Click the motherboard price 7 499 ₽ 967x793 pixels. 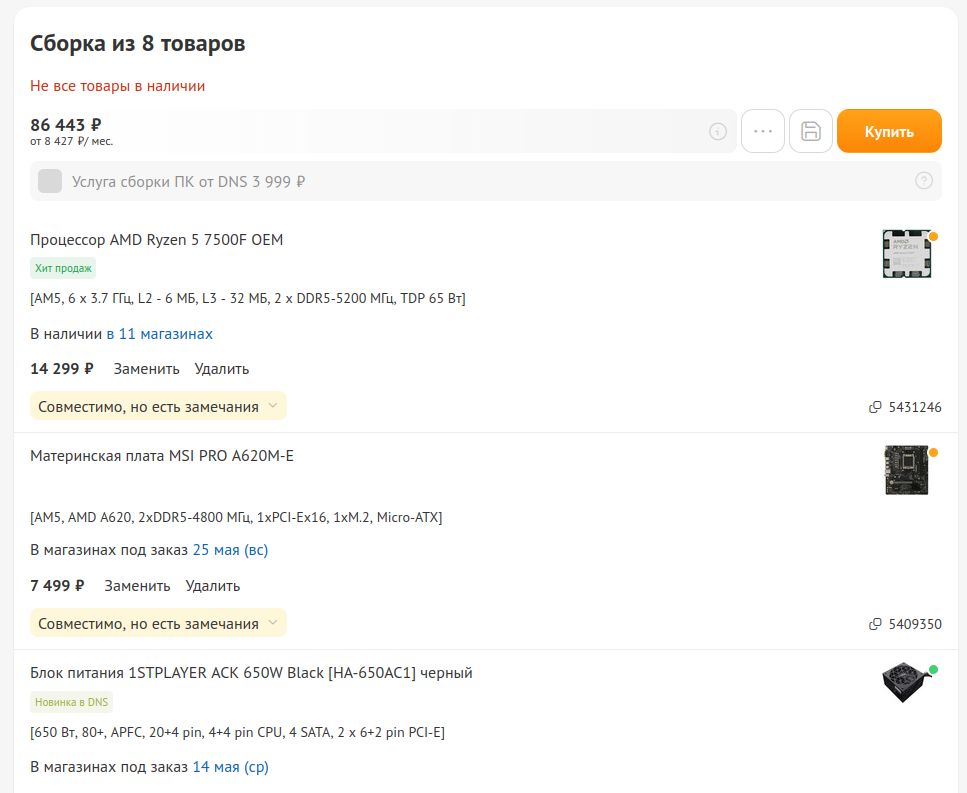click(57, 586)
